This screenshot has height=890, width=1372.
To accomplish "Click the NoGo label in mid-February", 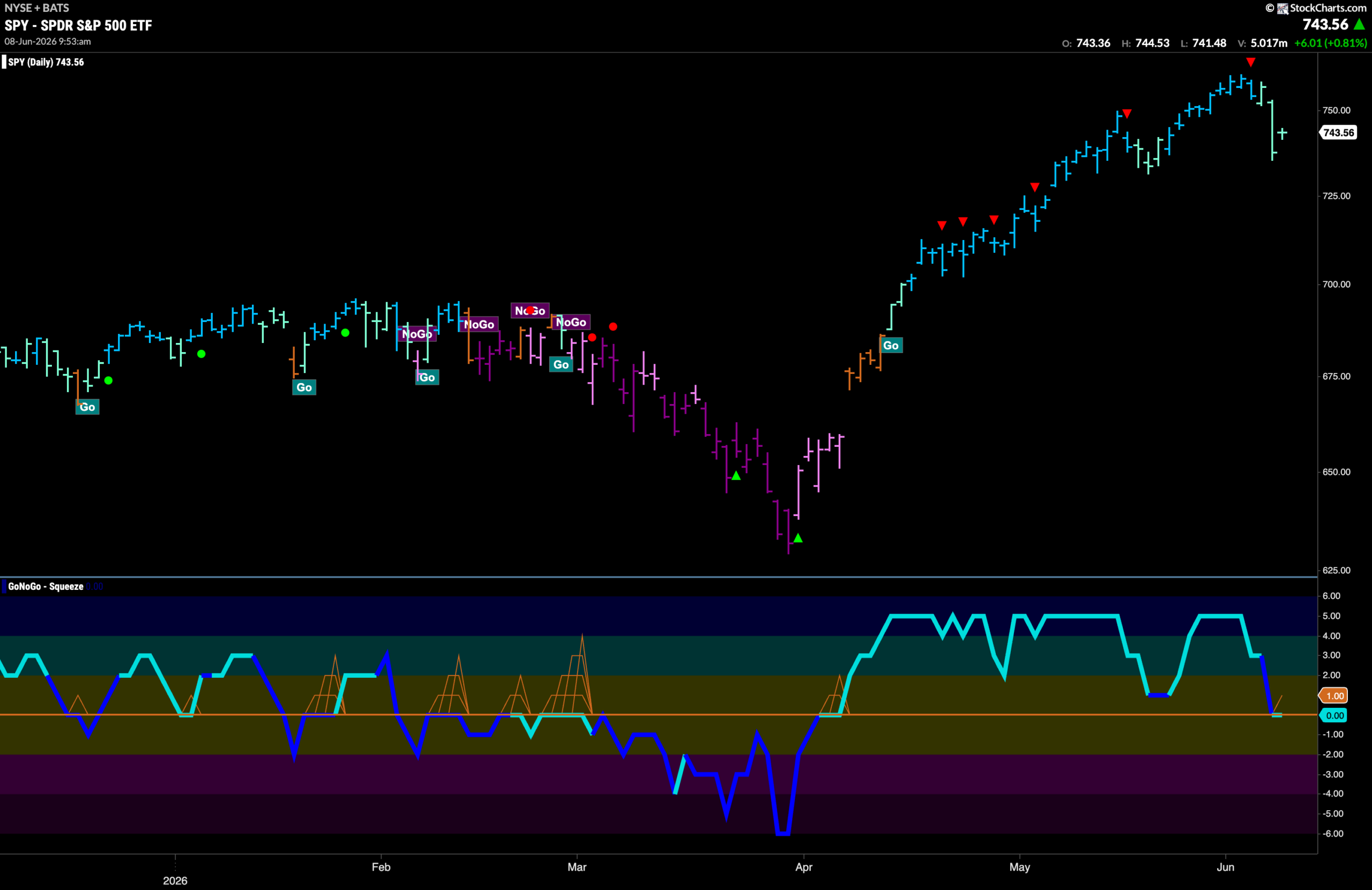I will pyautogui.click(x=479, y=324).
